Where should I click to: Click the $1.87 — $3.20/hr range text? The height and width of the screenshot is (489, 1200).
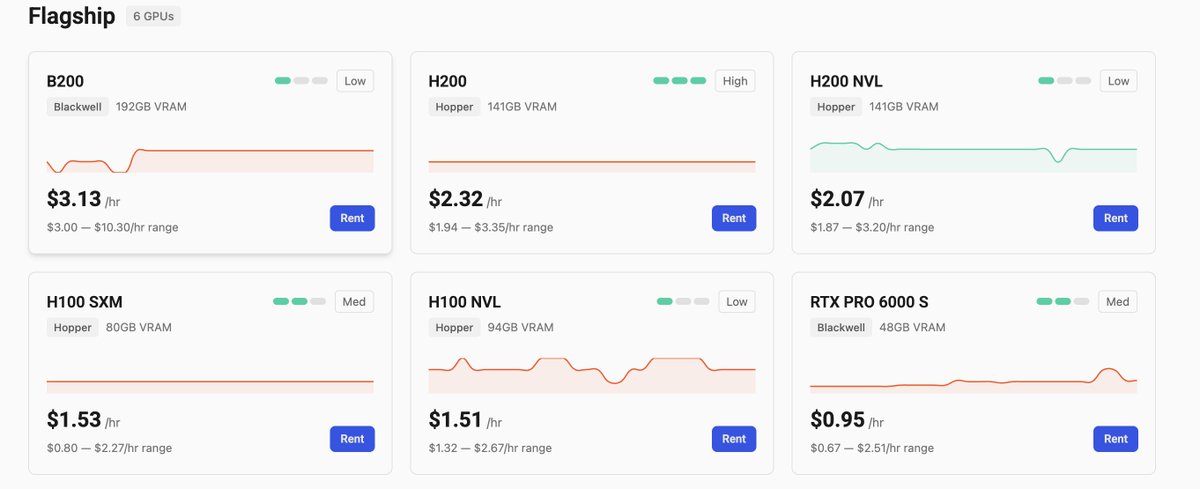[x=872, y=227]
